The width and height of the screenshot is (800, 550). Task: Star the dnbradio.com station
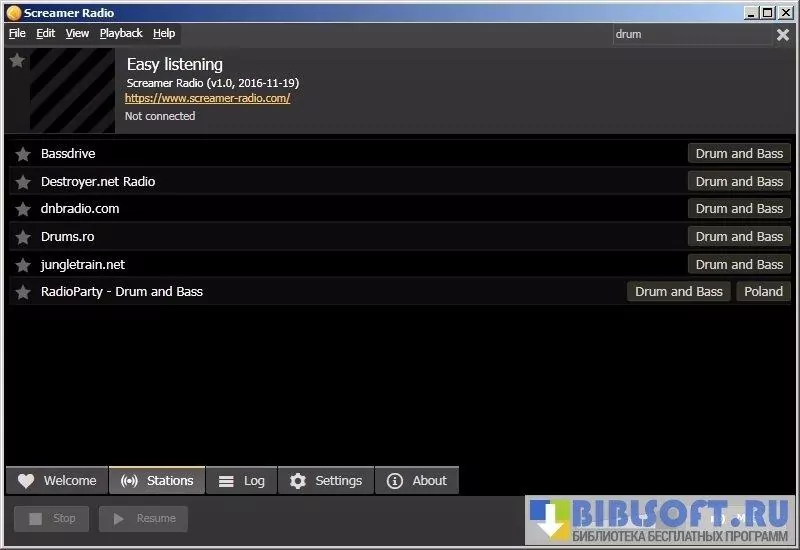pos(23,209)
